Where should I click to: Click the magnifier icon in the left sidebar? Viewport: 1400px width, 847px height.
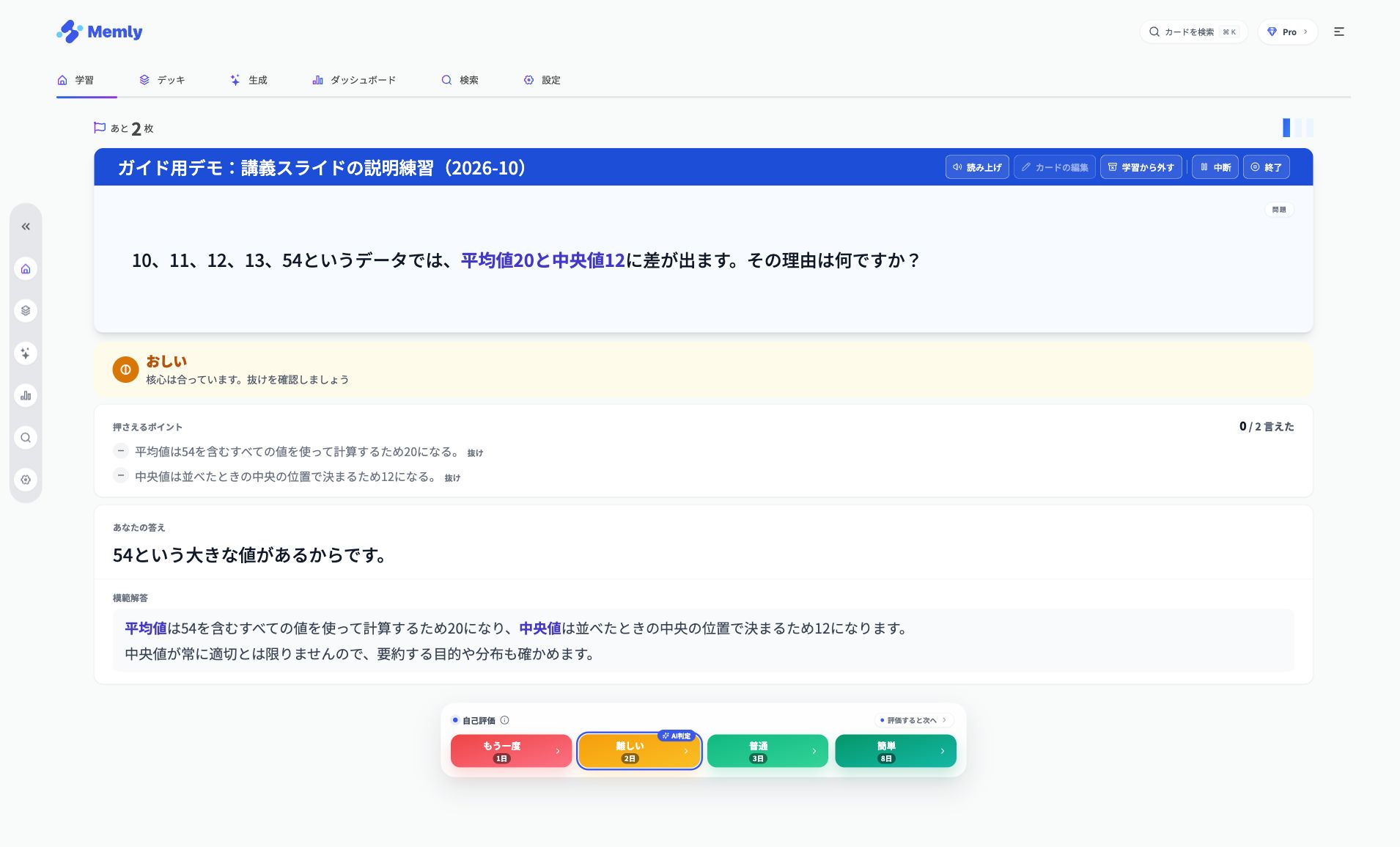click(26, 438)
